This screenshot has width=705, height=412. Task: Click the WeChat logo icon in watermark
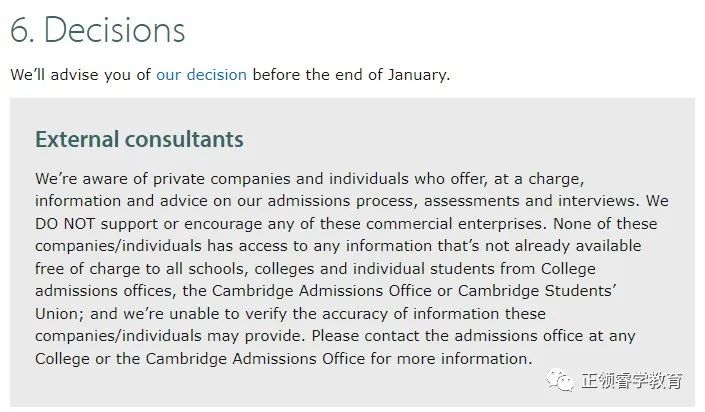point(560,381)
